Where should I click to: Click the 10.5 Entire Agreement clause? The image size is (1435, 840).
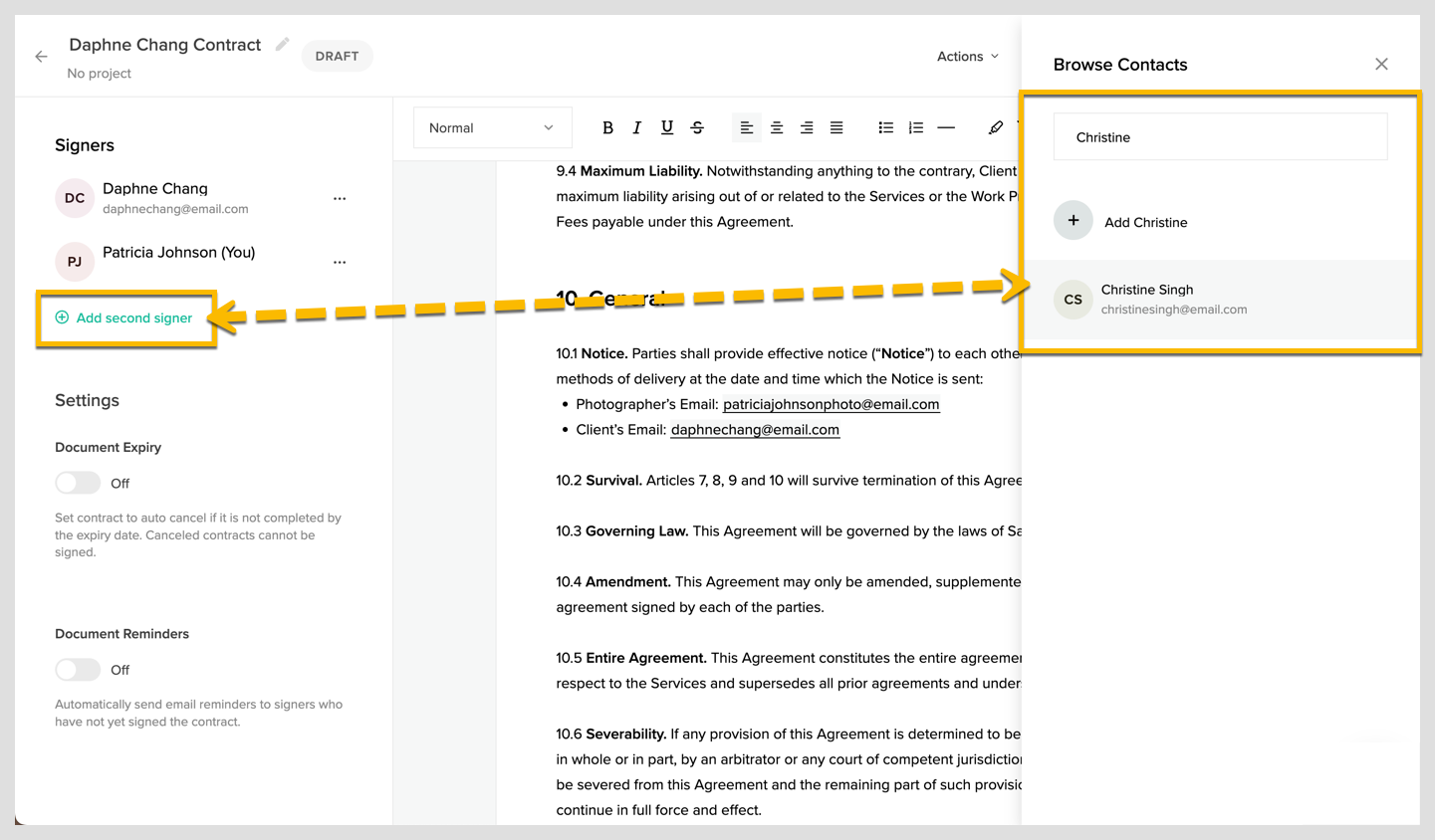tap(789, 671)
